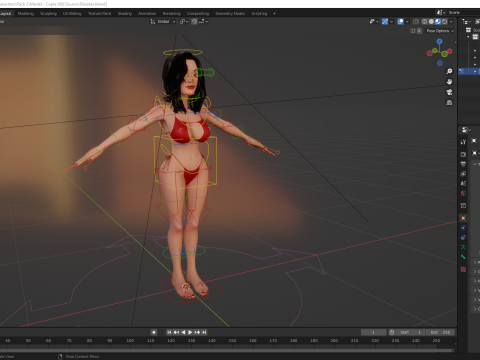Jump to the timeline start frame
The height and width of the screenshot is (360, 480).
coord(169,332)
